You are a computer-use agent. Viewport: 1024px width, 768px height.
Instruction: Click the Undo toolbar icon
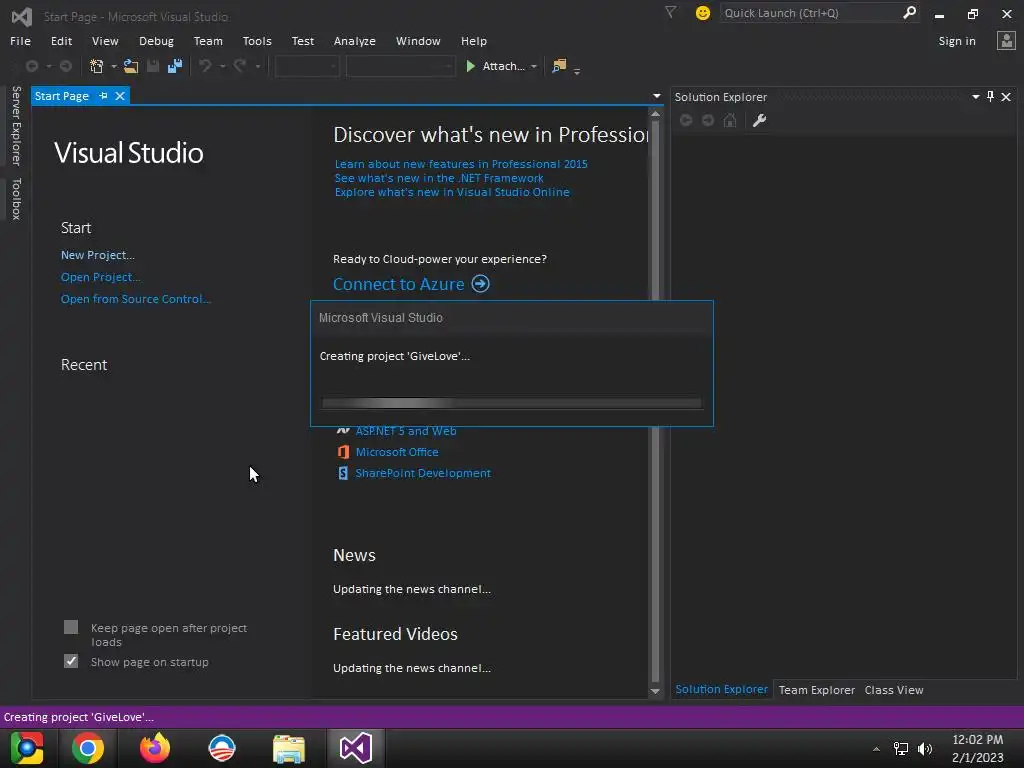(205, 66)
